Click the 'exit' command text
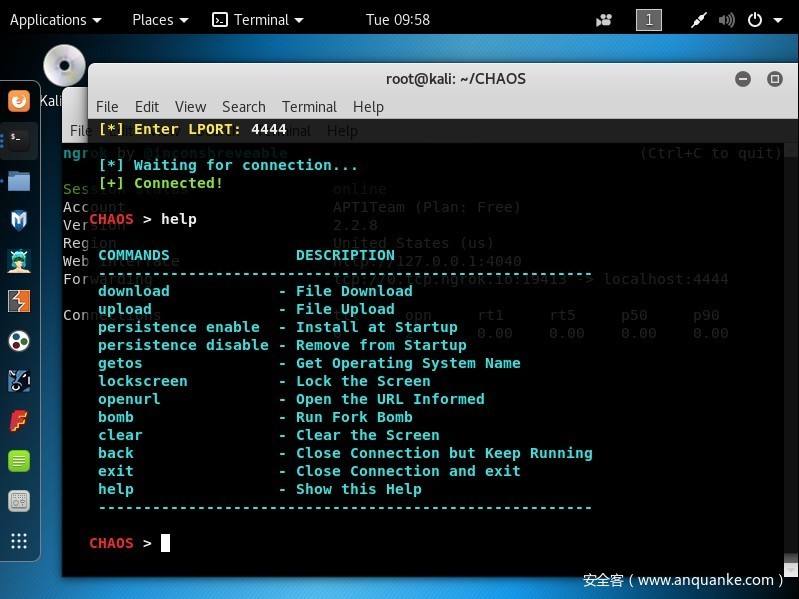Viewport: 799px width, 599px height. (x=116, y=471)
